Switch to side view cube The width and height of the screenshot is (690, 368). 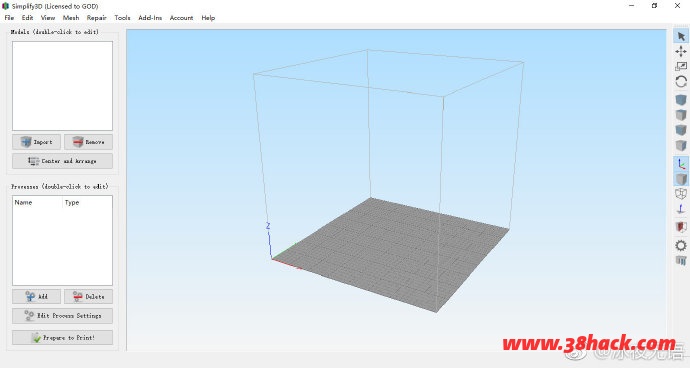click(x=681, y=145)
